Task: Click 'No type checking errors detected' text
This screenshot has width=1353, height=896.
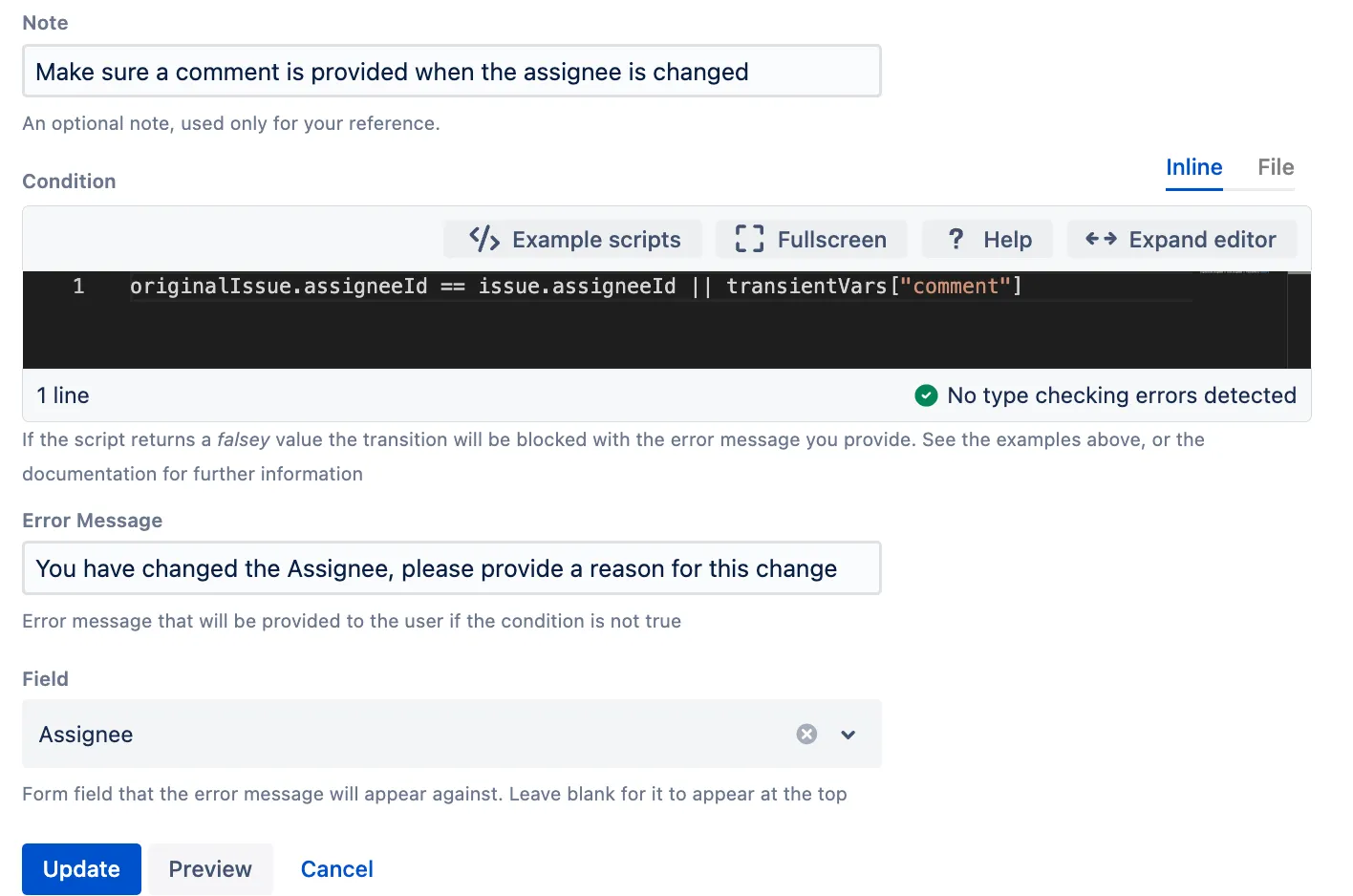Action: (x=1122, y=395)
